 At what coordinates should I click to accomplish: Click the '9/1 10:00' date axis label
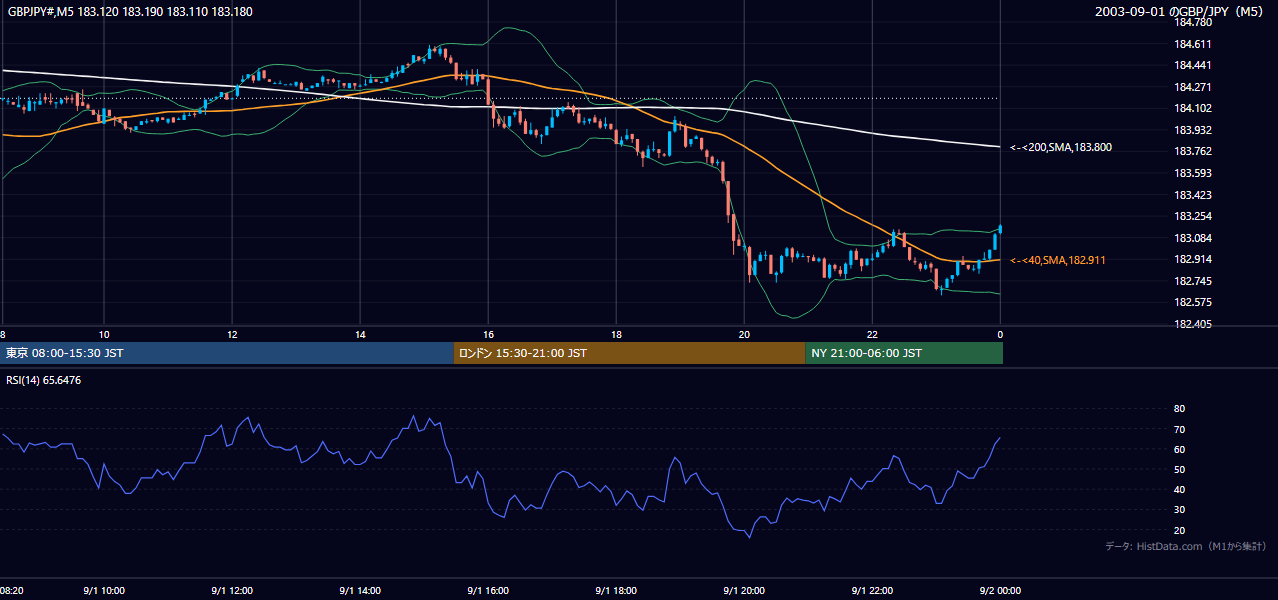pos(104,591)
